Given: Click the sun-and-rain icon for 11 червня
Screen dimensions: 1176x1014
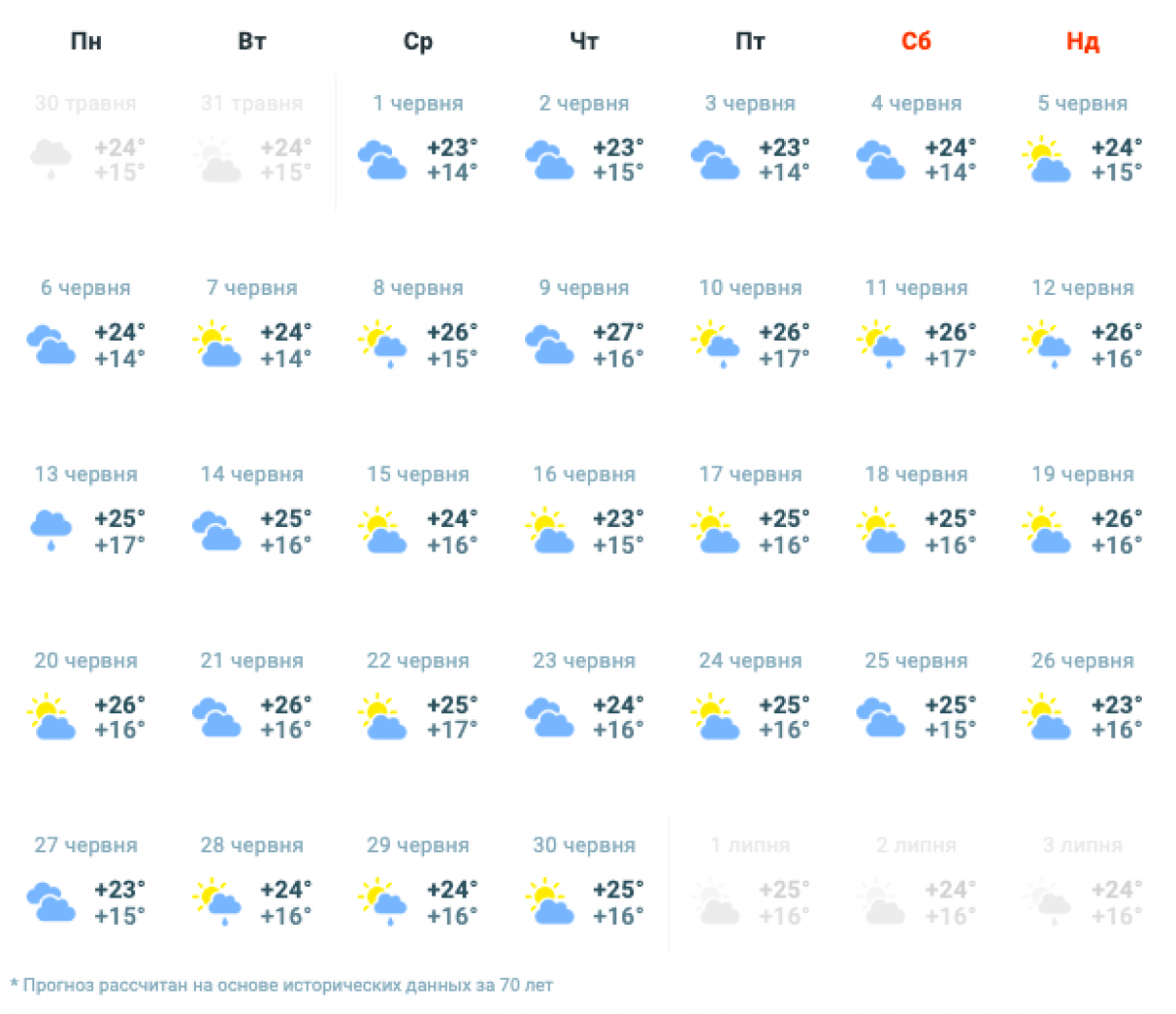Looking at the screenshot, I should point(880,345).
